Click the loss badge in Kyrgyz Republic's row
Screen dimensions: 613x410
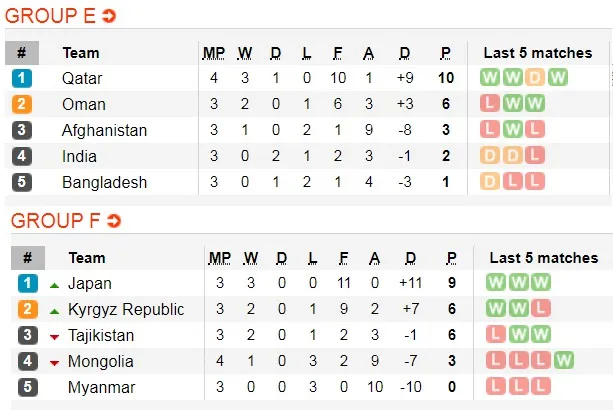[x=540, y=309]
